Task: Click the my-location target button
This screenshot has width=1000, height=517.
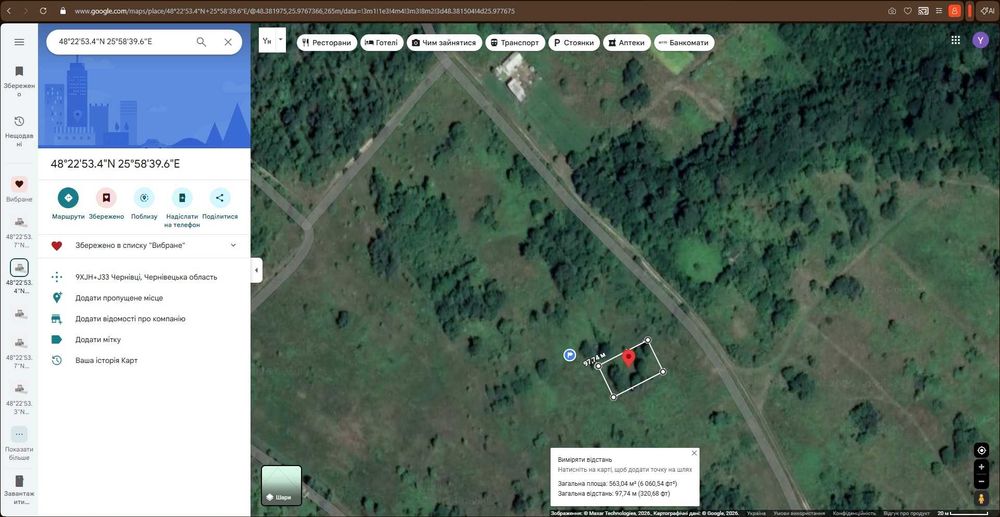Action: click(x=982, y=450)
